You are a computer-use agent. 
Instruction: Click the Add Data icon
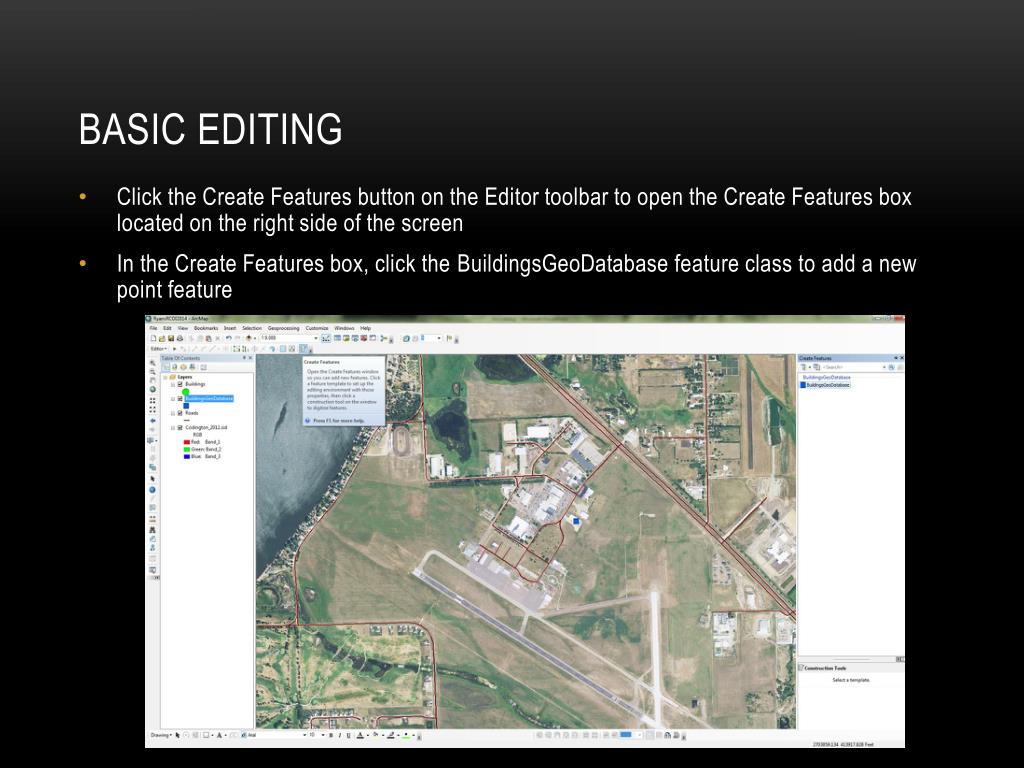pos(248,338)
